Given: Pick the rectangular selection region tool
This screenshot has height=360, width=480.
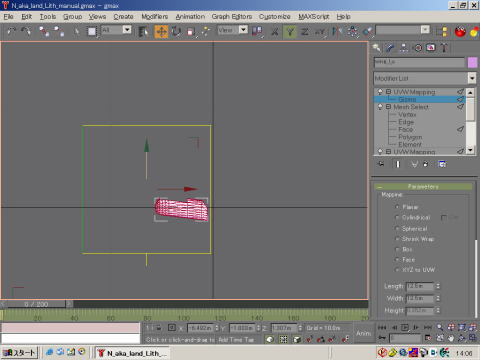Looking at the screenshot, I should point(92,31).
